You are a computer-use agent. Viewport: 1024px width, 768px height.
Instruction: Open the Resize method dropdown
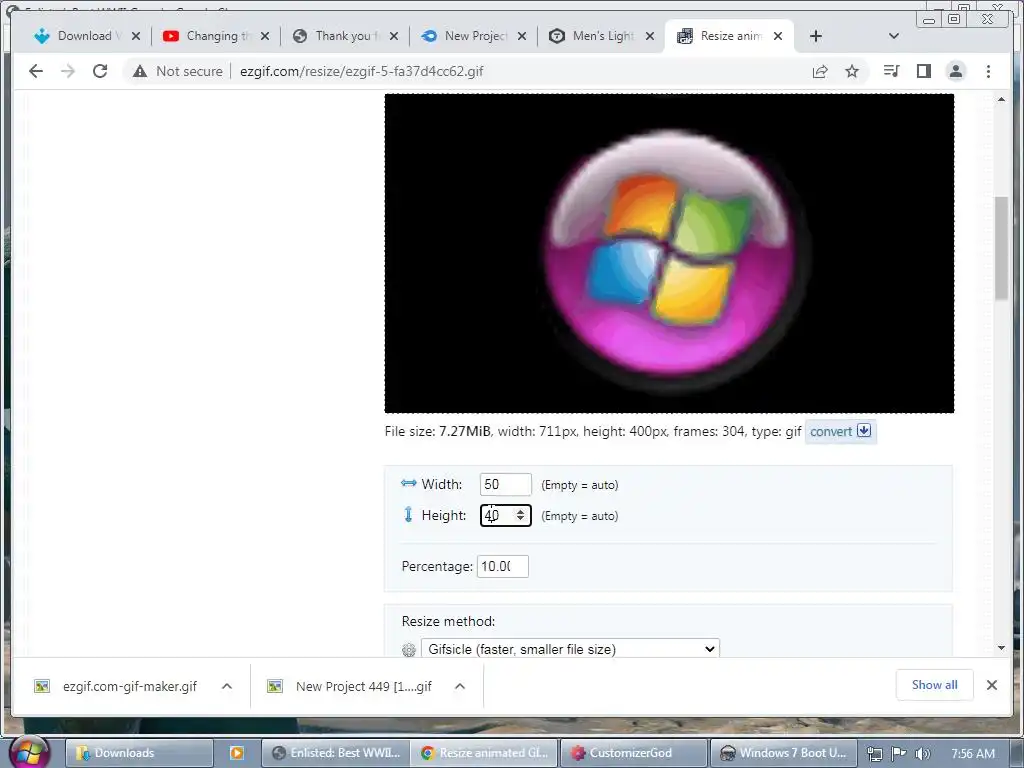point(570,649)
